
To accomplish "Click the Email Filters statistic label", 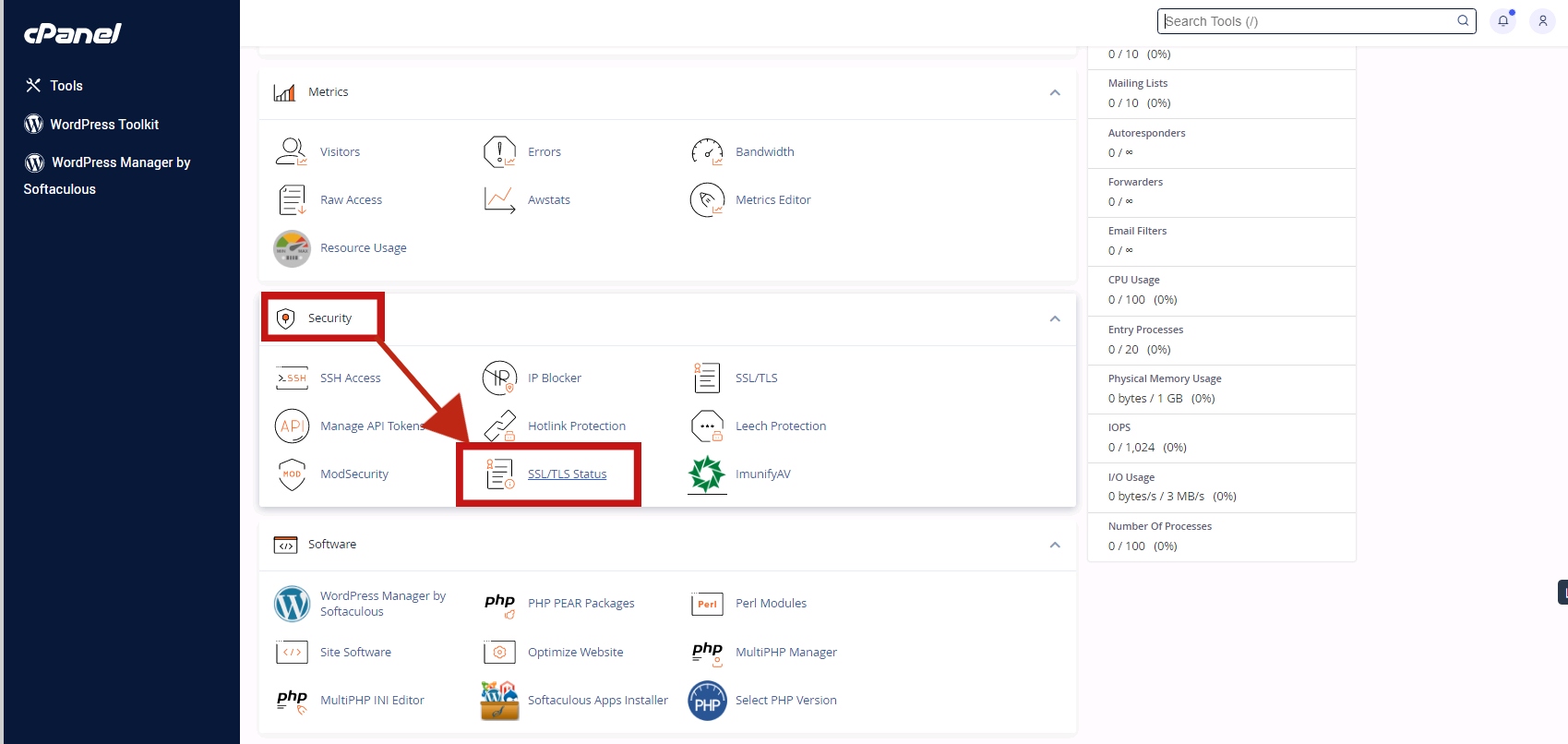I will pyautogui.click(x=1137, y=231).
